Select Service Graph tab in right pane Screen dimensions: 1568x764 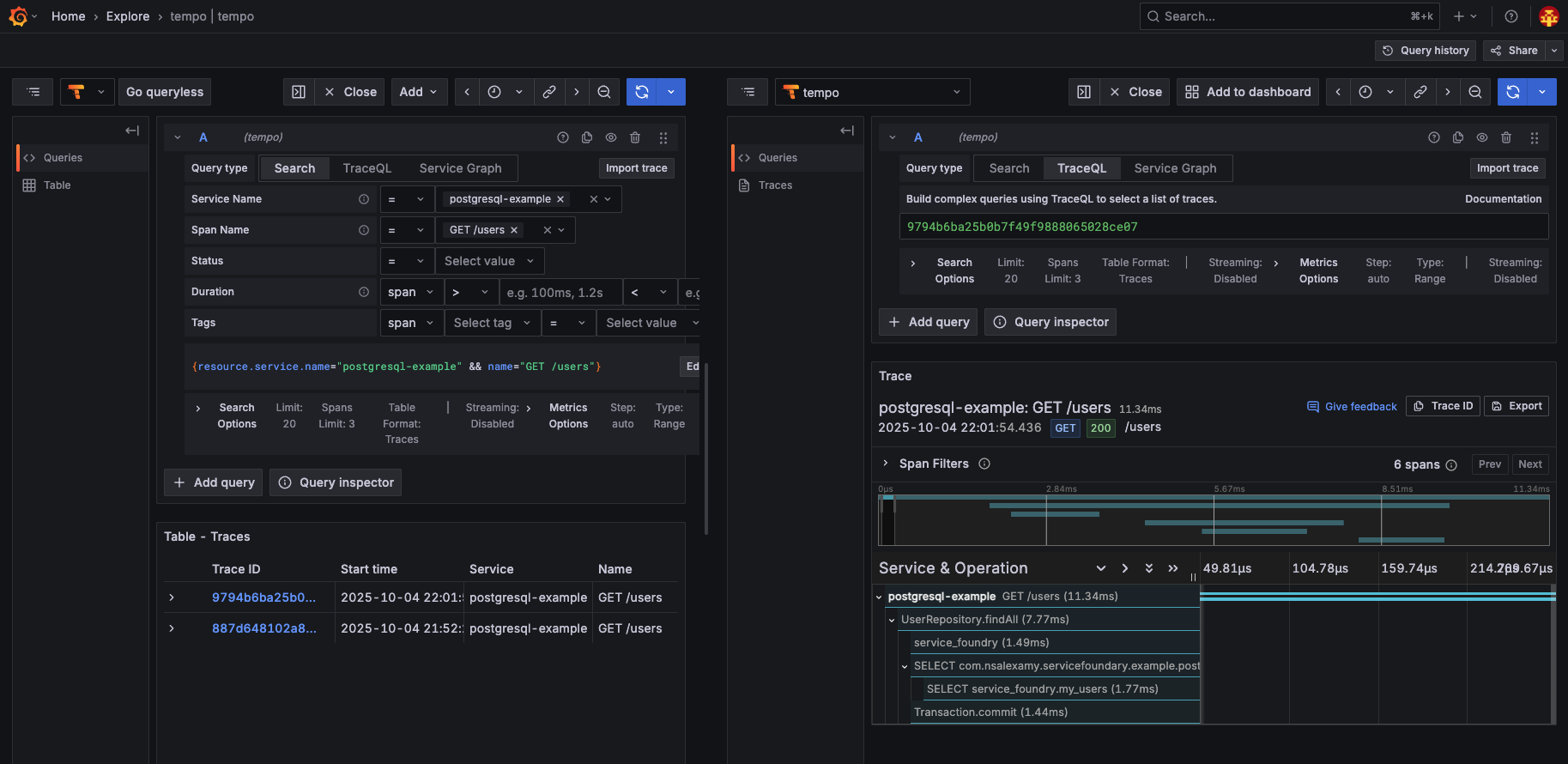click(x=1176, y=168)
